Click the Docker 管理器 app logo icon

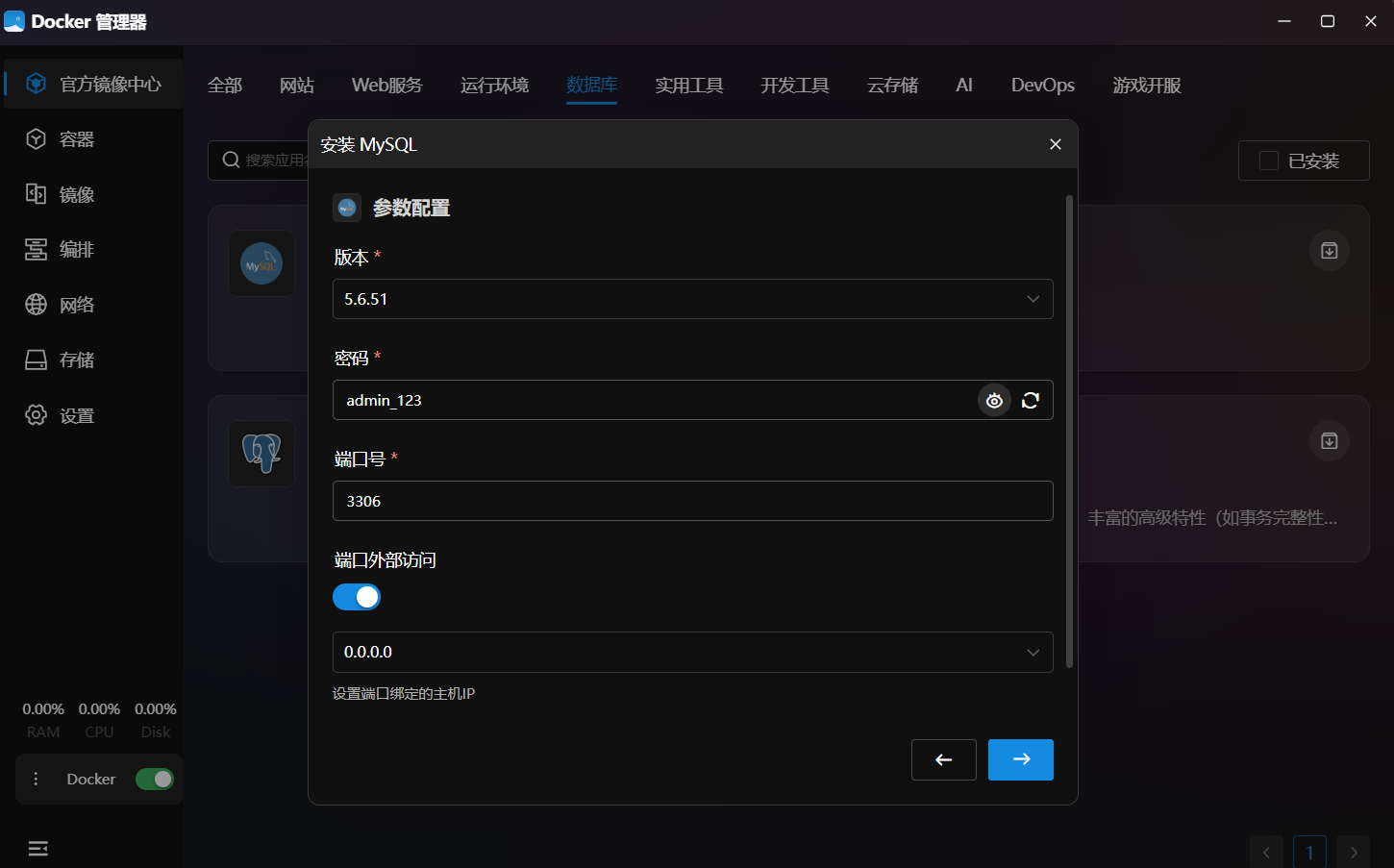coord(14,21)
